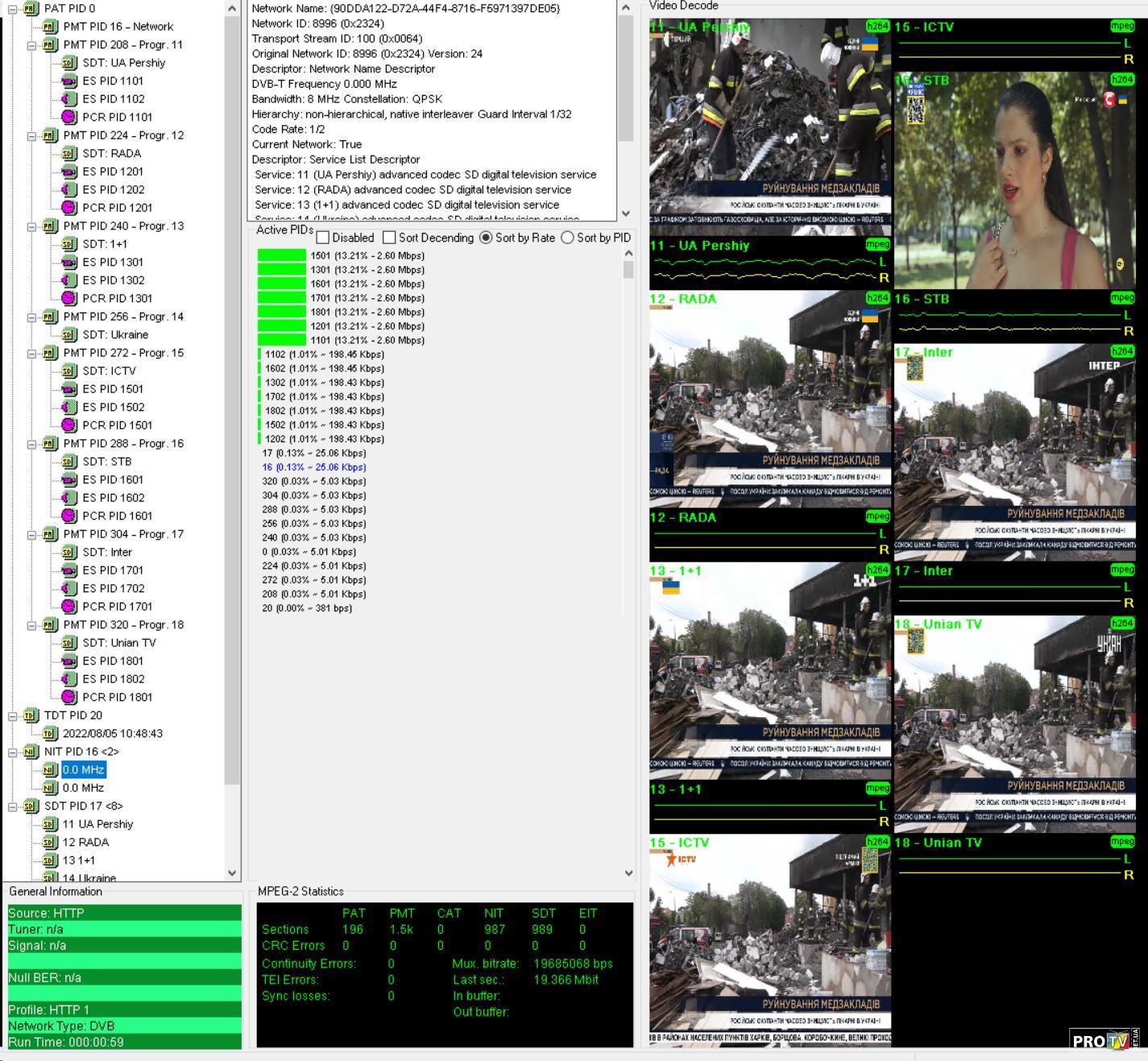Screen dimensions: 1148x1061
Task: Click the PAT PID 0 root icon
Action: [x=31, y=9]
